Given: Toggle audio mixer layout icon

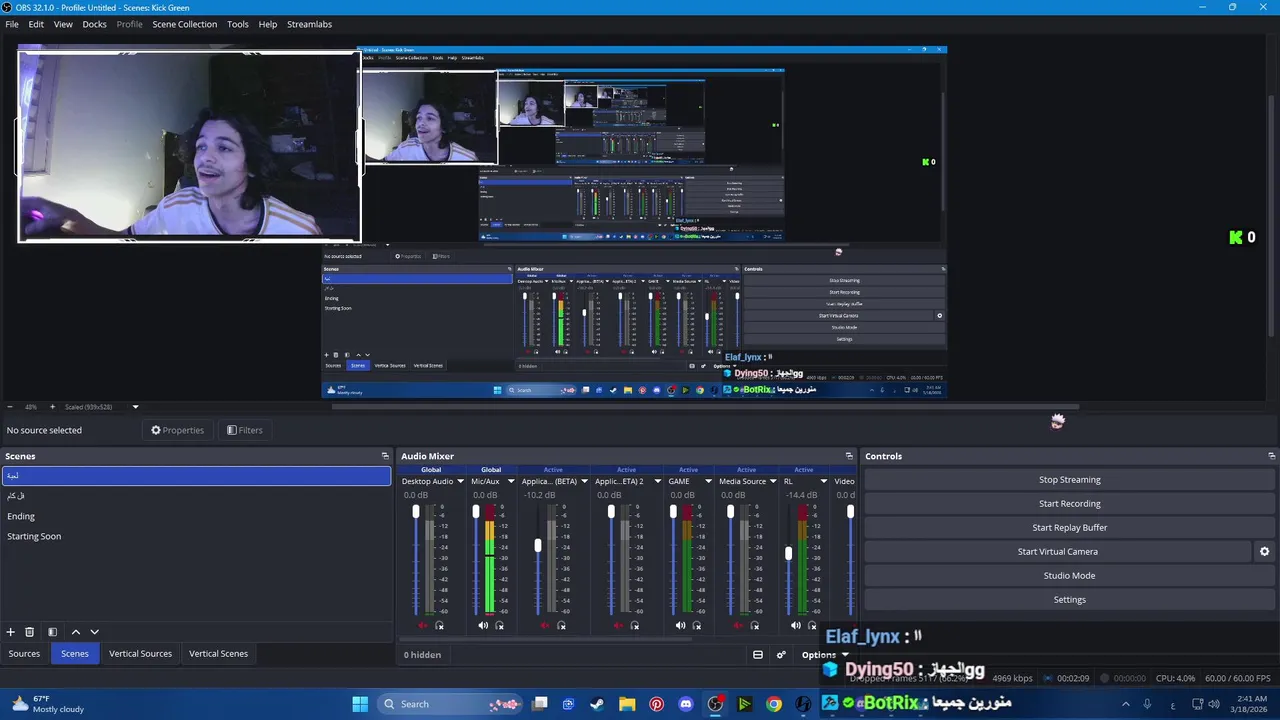Looking at the screenshot, I should [758, 655].
